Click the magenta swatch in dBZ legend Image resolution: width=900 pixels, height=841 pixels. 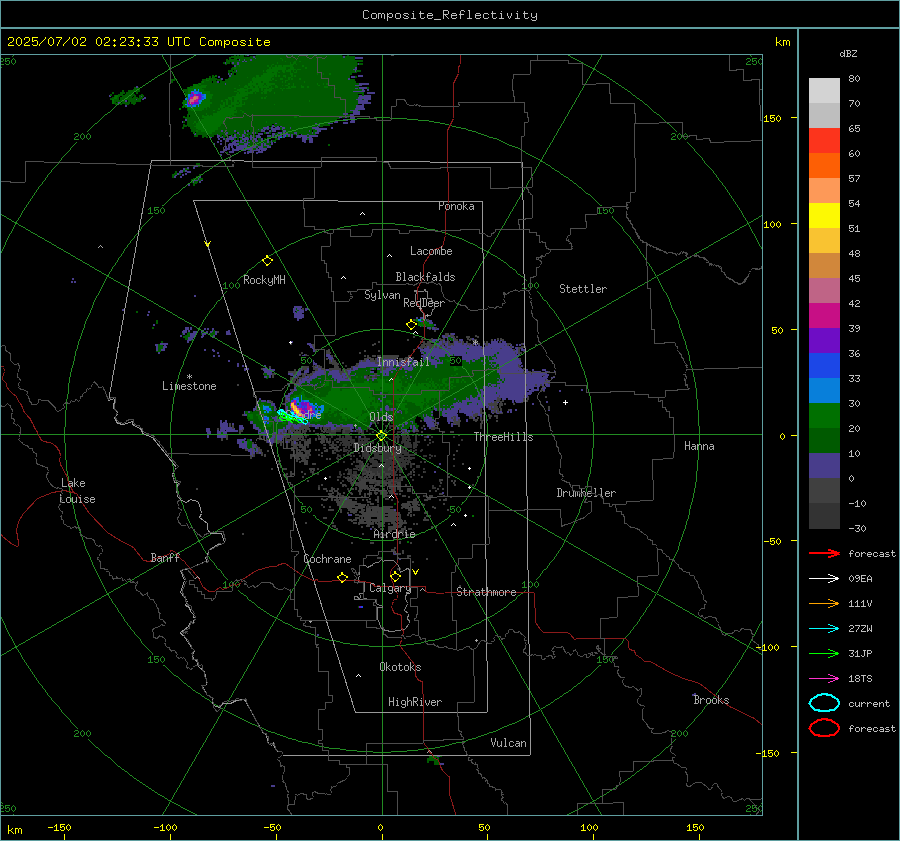[824, 316]
